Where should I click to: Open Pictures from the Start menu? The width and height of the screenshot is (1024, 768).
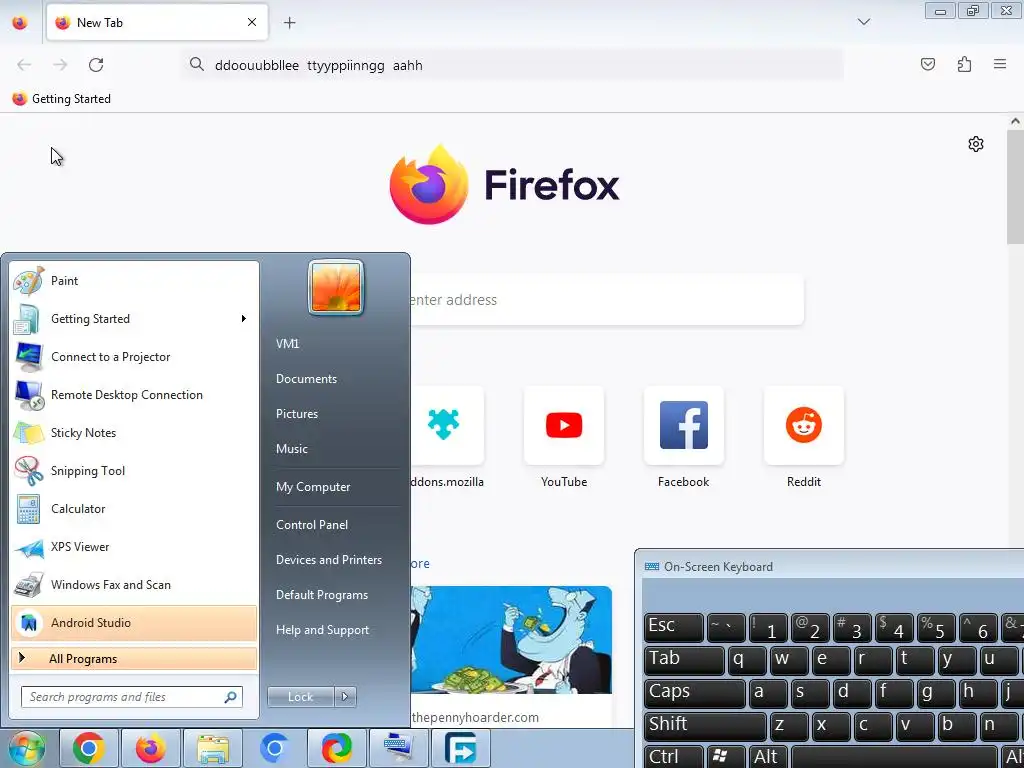pyautogui.click(x=296, y=414)
